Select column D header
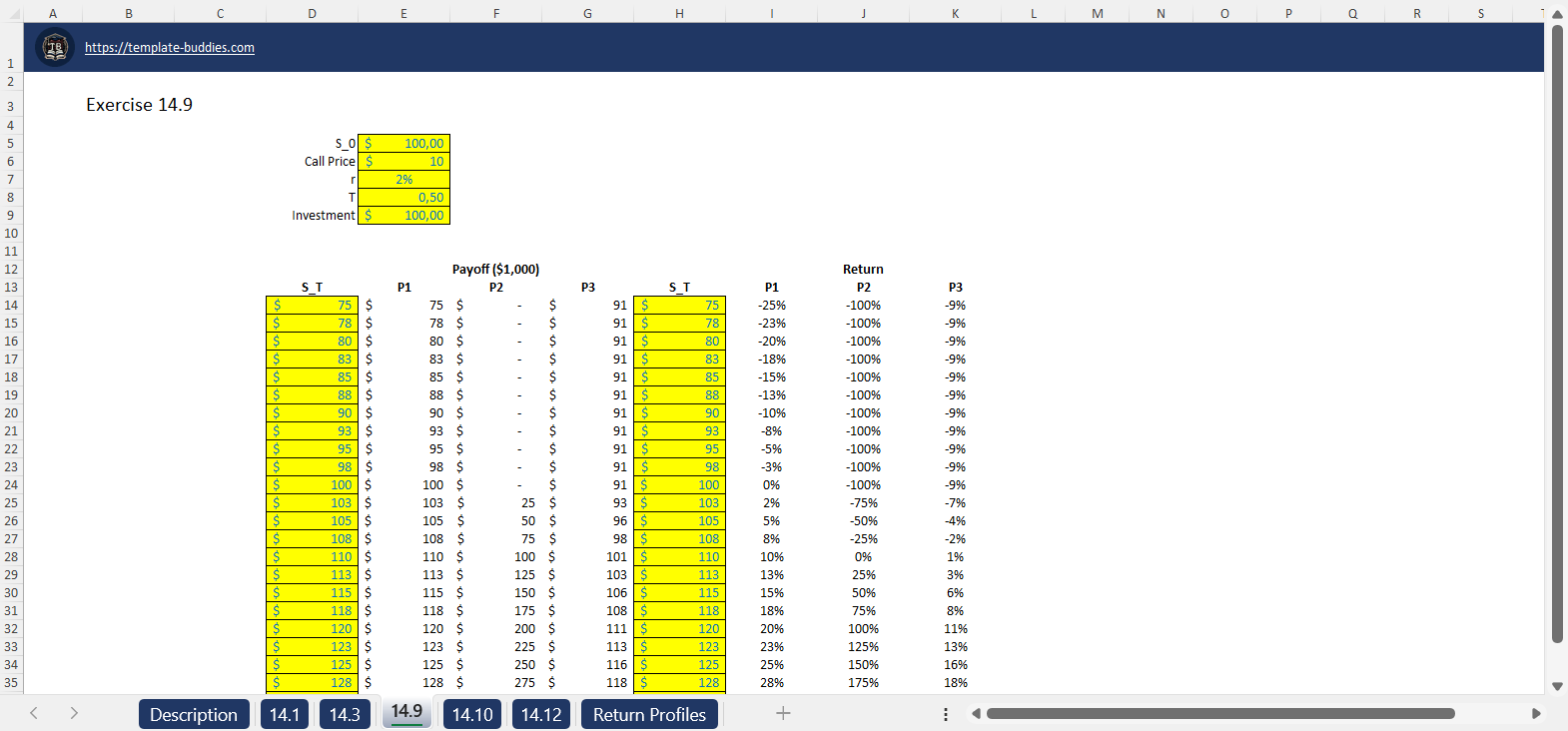 pos(312,13)
